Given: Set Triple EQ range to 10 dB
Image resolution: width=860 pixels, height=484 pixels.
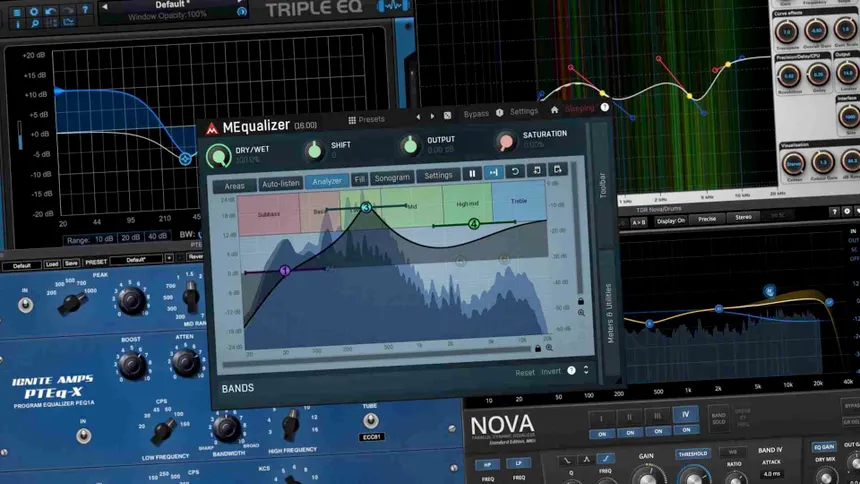Looking at the screenshot, I should coord(104,239).
